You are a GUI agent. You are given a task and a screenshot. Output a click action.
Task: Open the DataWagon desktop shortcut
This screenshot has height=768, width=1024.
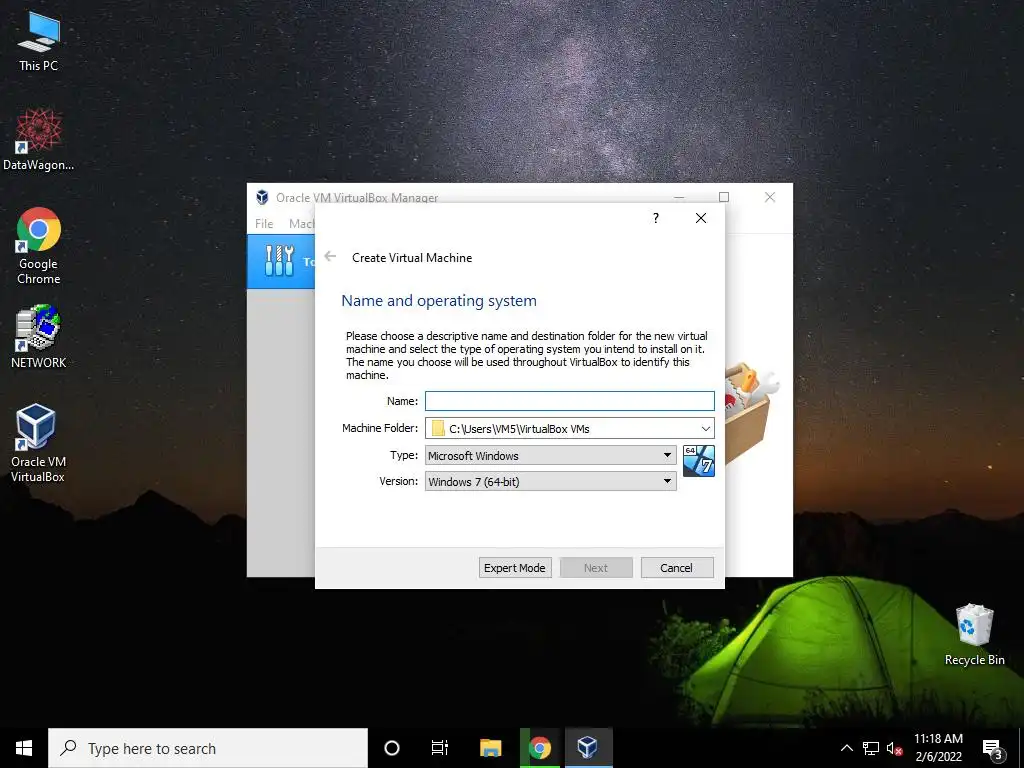point(39,139)
